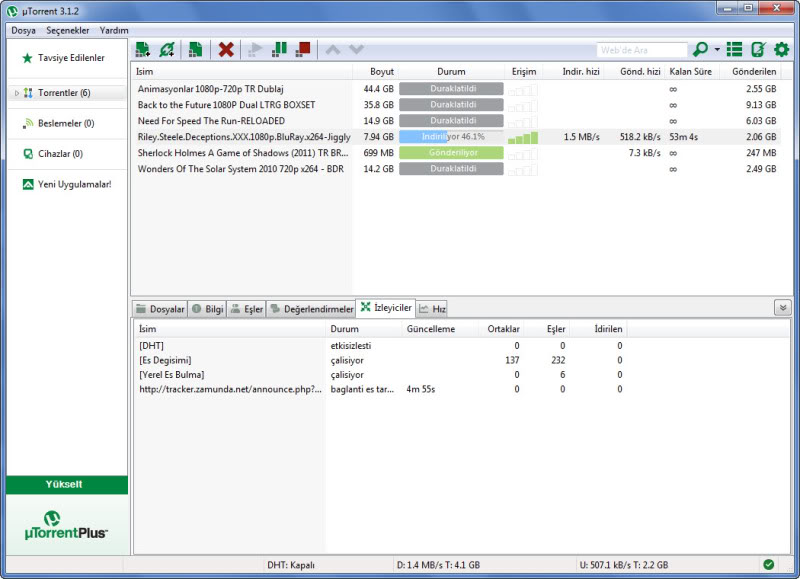800x579 pixels.
Task: Click download speed D: 1.4 MB/s status
Action: pos(438,565)
